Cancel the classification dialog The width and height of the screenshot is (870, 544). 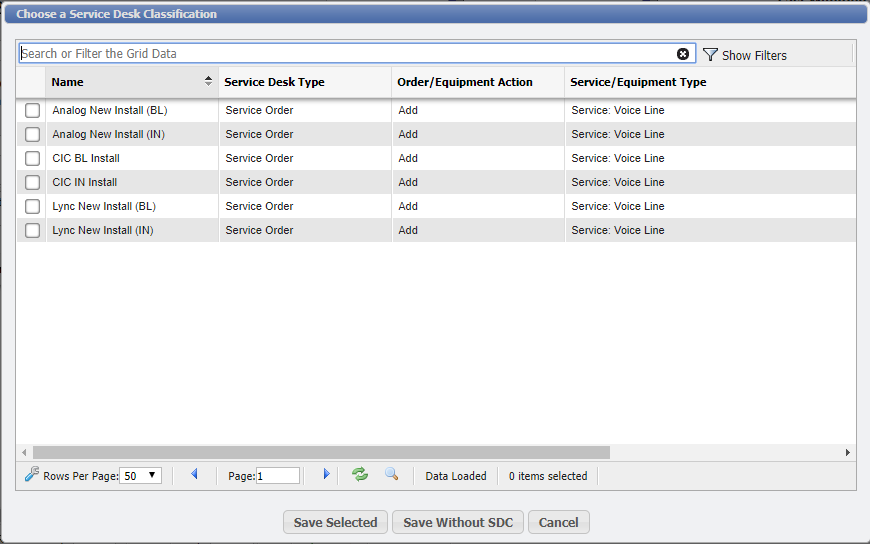[559, 522]
